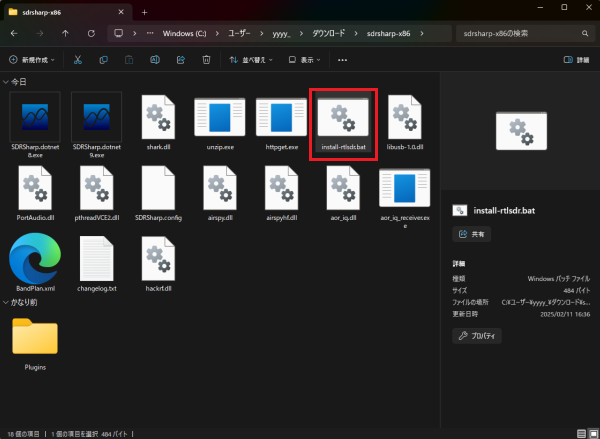The height and width of the screenshot is (439, 600).
Task: Select aor_iq.dll file icon
Action: click(x=343, y=188)
